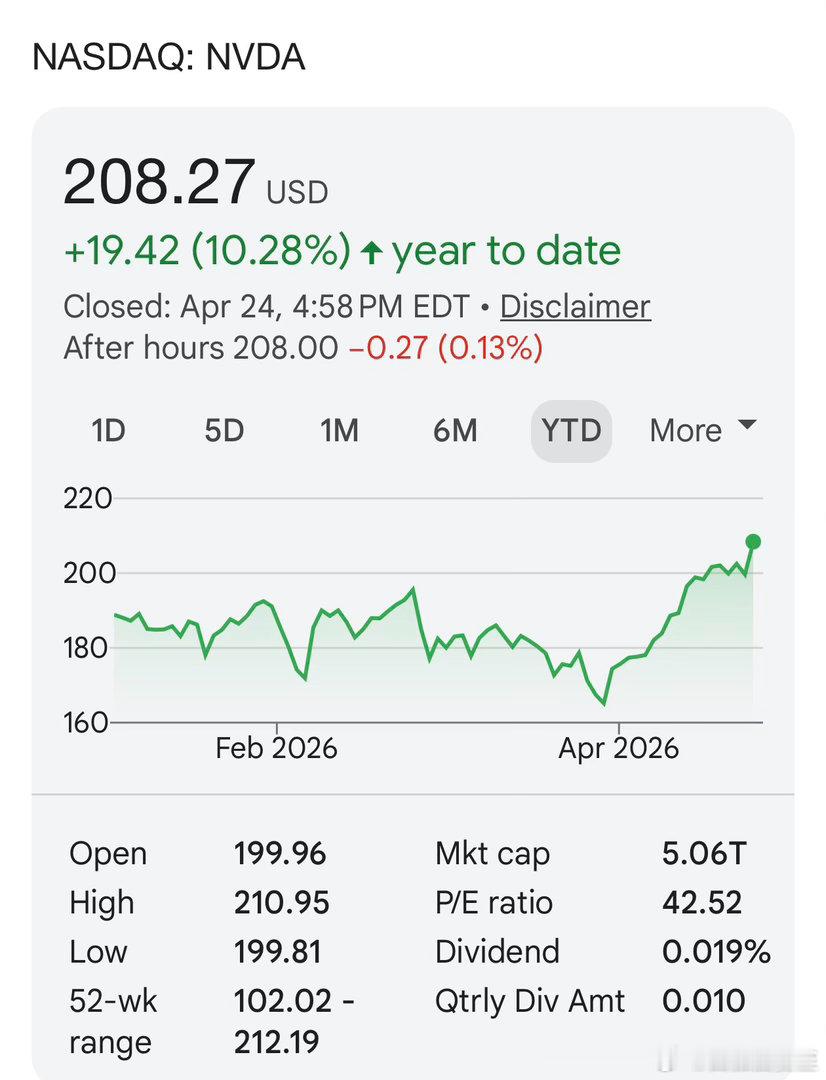Click the P/E ratio value 42.52

702,903
